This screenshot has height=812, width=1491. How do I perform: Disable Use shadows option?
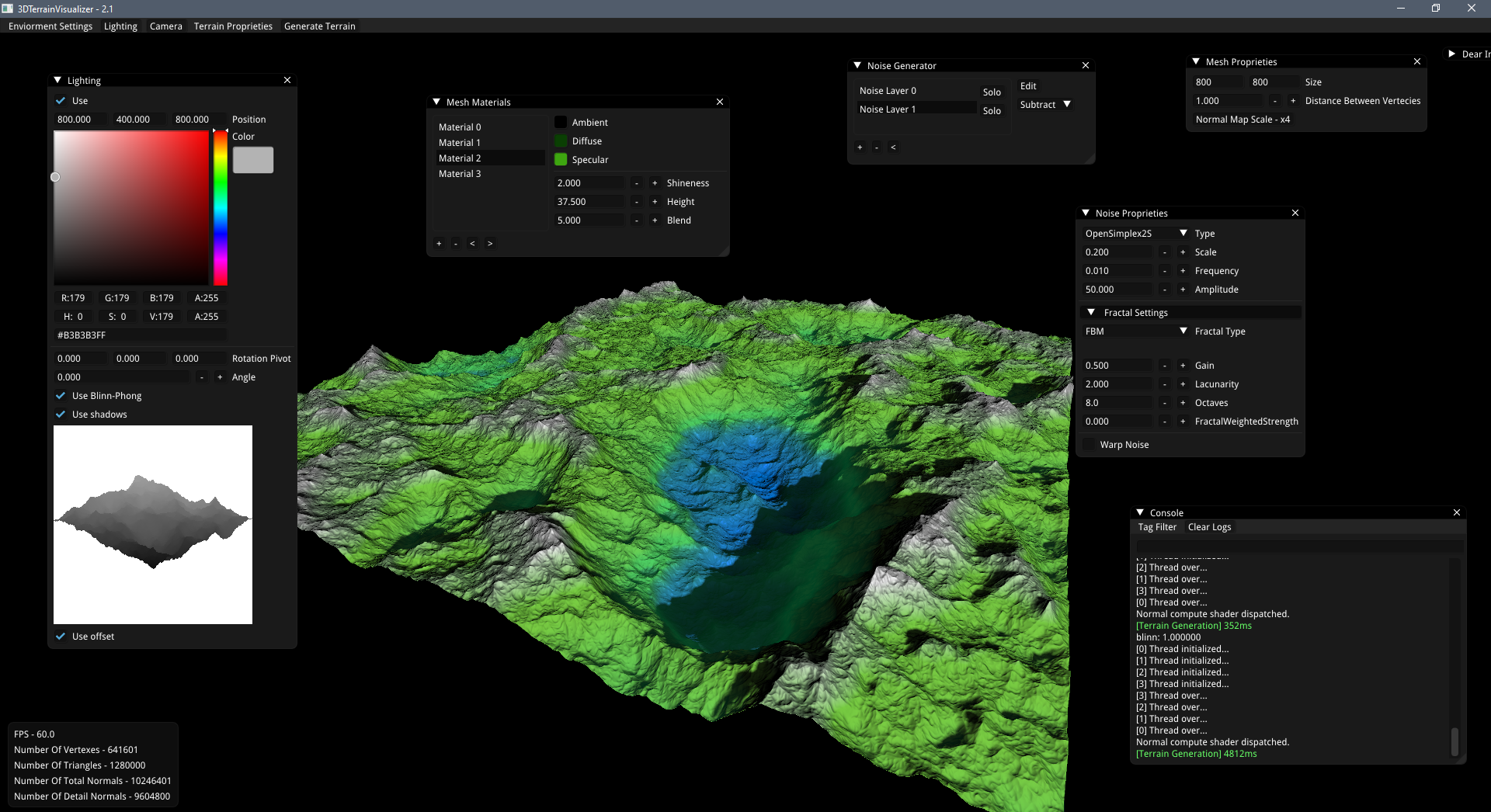tap(61, 415)
